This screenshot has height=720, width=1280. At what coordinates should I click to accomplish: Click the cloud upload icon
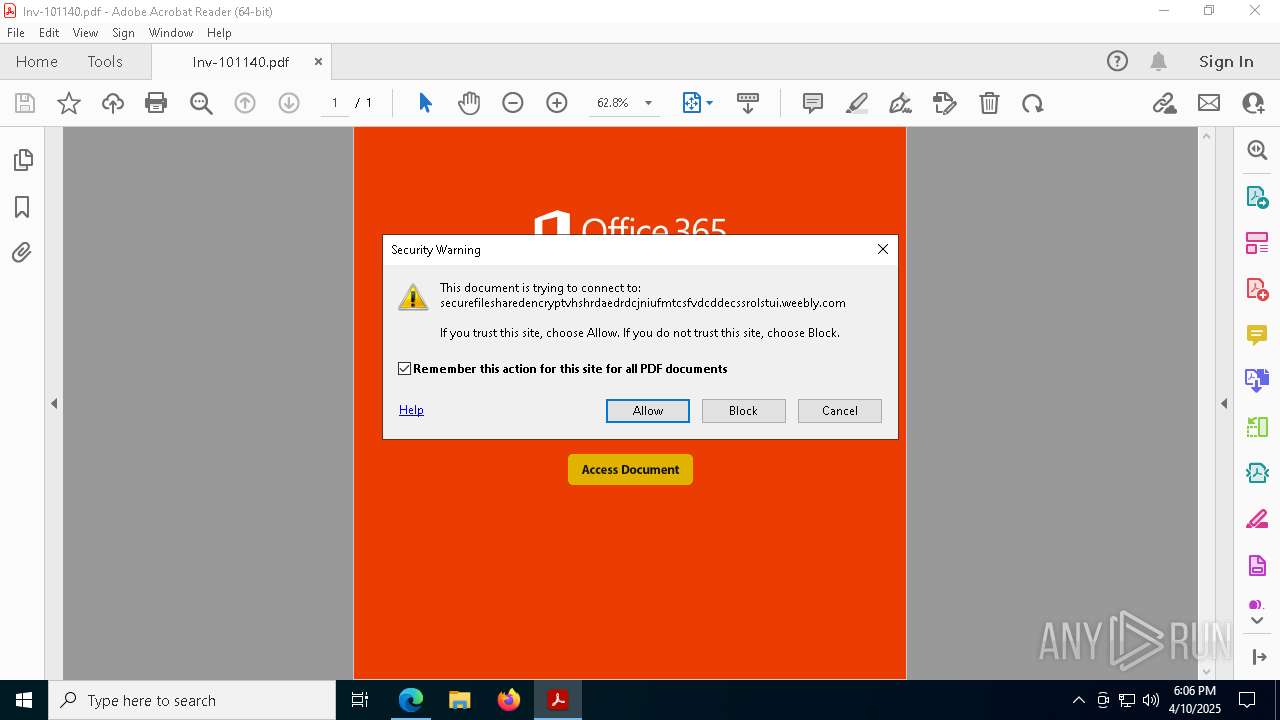pos(113,103)
